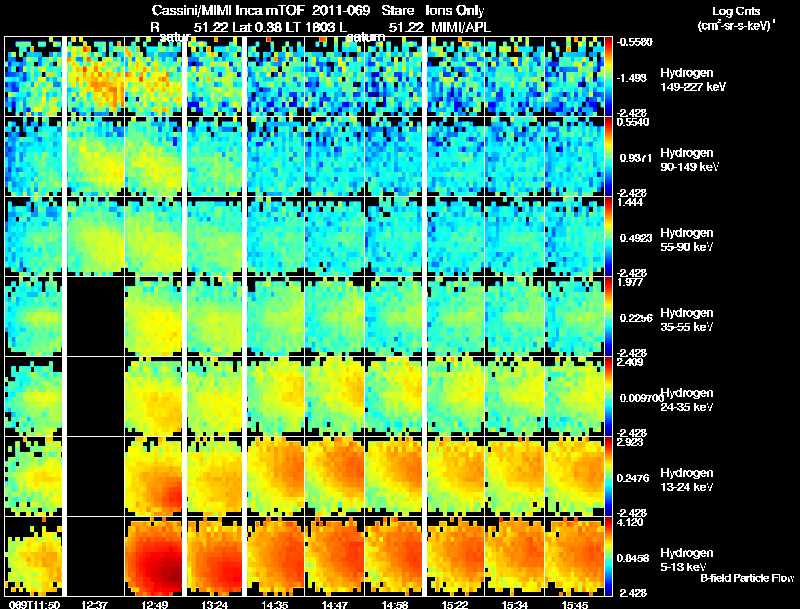Image resolution: width=800 pixels, height=609 pixels.
Task: Click the -1.493 color scale midpoint
Action: 632,78
